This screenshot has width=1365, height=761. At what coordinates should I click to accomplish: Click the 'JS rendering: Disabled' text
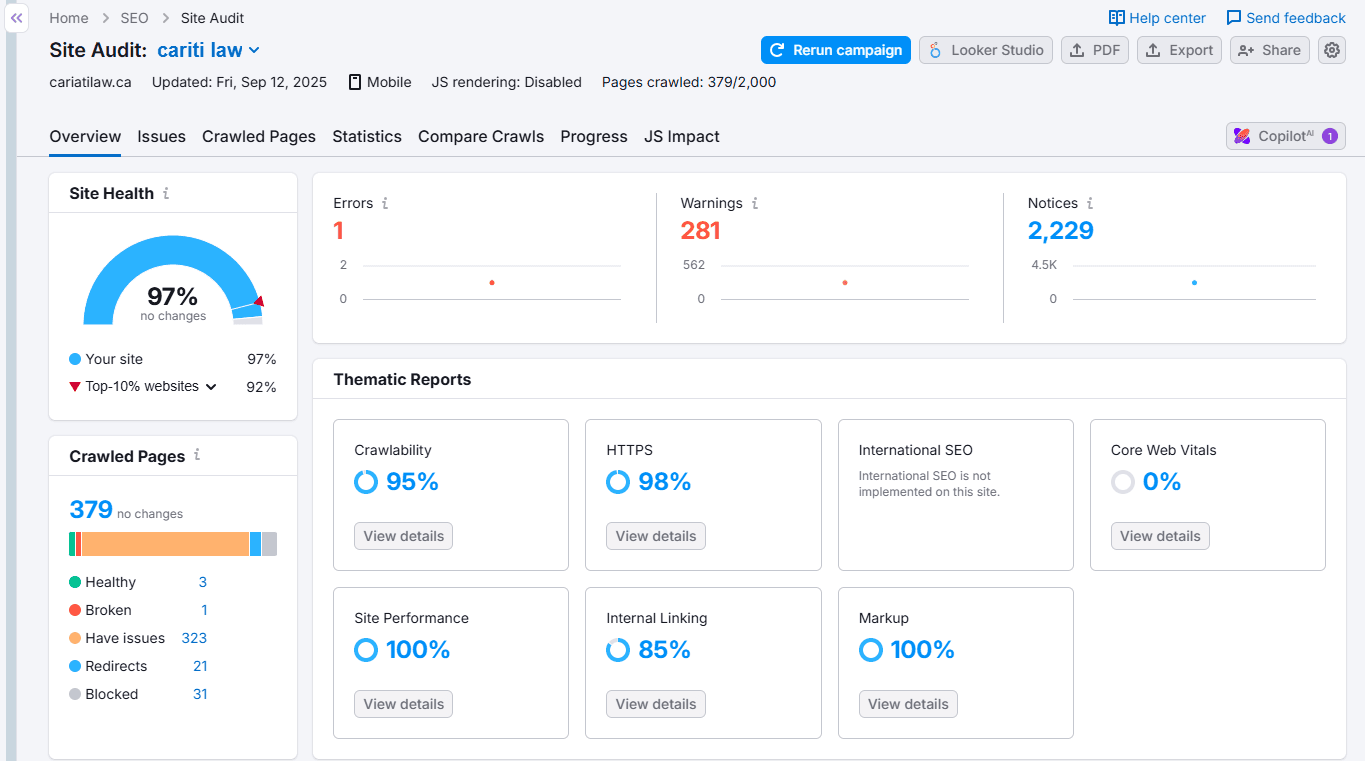[x=507, y=82]
